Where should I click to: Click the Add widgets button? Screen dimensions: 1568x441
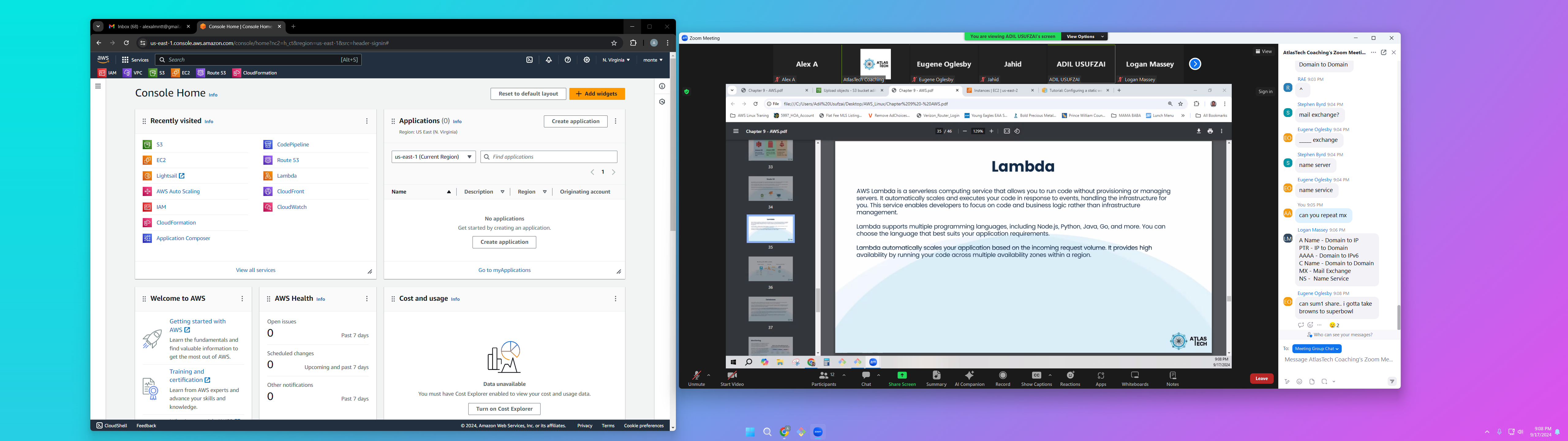click(x=597, y=94)
